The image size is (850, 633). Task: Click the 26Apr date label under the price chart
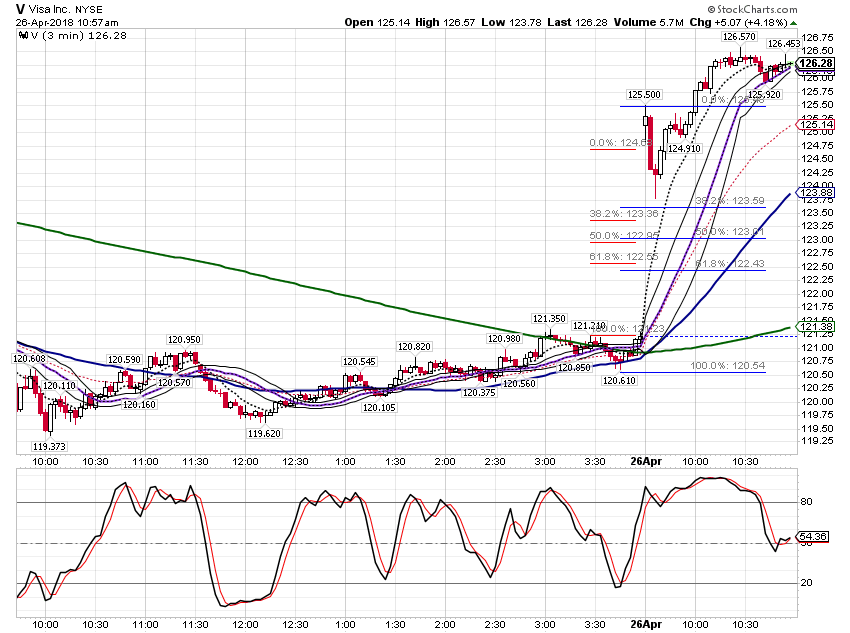[646, 461]
